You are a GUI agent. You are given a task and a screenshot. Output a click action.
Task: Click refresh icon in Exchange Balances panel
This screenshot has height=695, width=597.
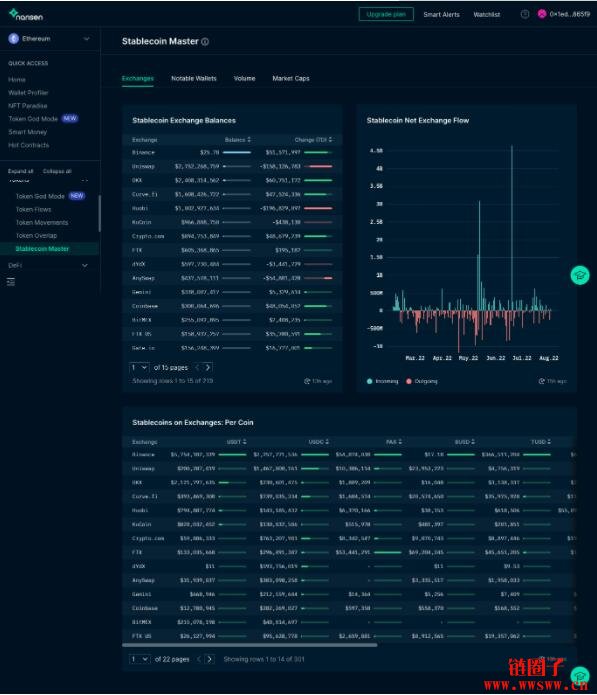[x=307, y=381]
